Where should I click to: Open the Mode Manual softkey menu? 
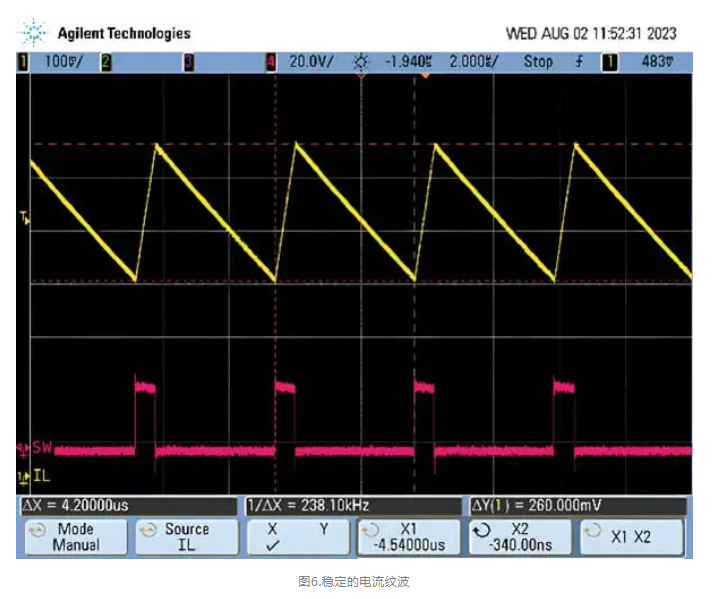pos(75,537)
